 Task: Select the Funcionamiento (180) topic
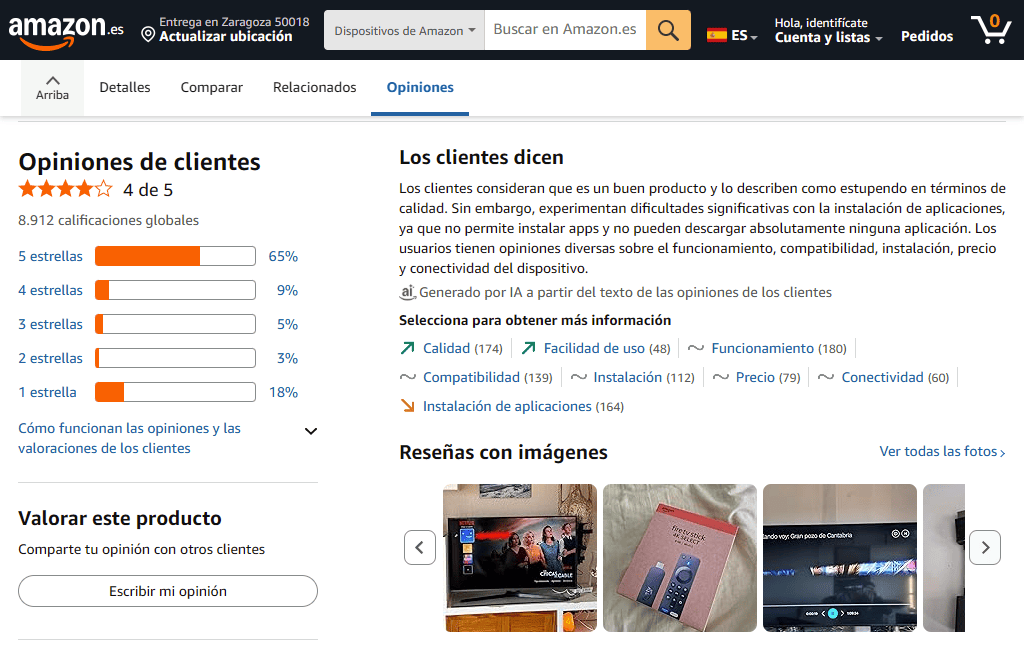767,348
